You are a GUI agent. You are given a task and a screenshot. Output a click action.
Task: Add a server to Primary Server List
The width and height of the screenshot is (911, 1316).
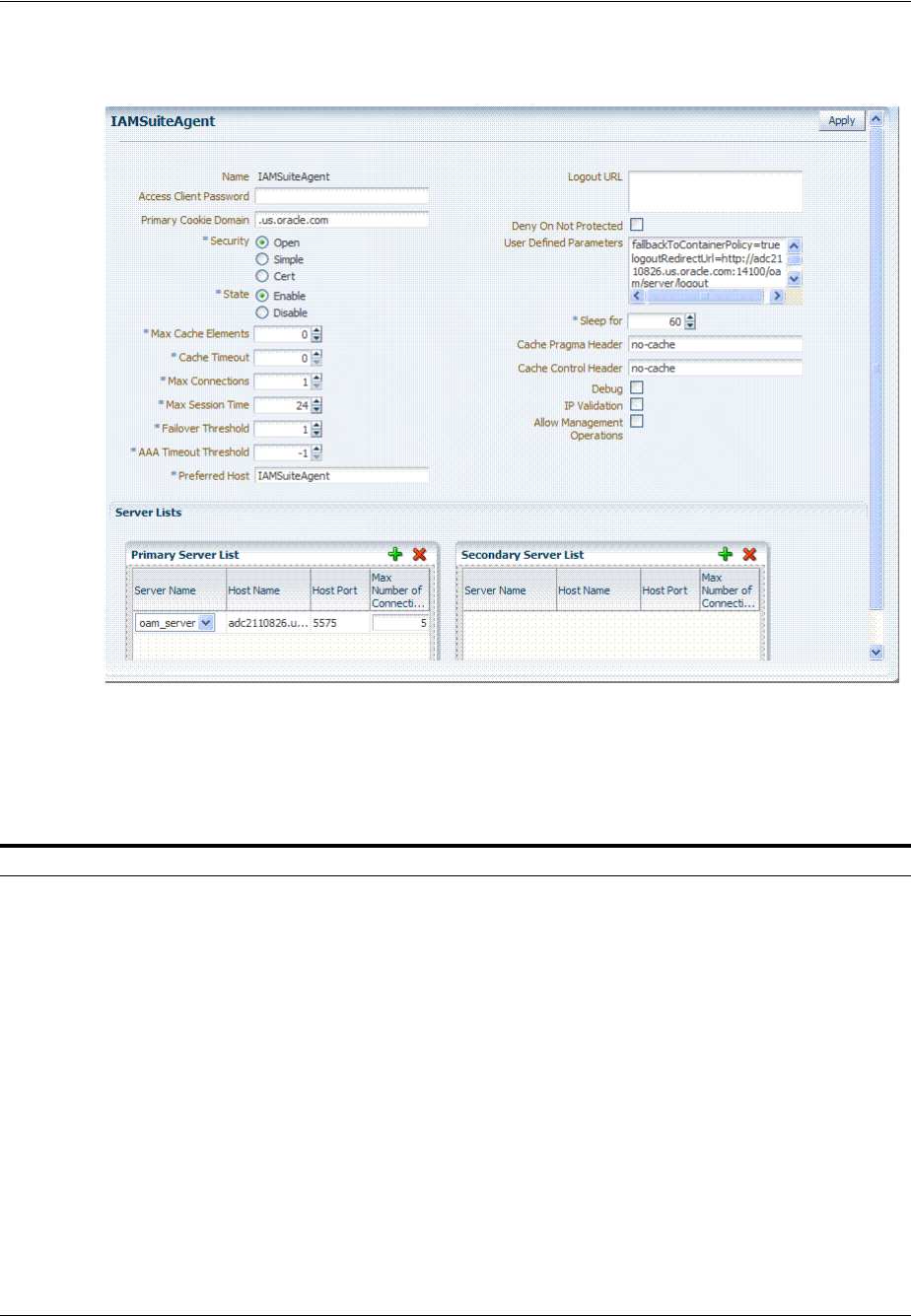(395, 555)
